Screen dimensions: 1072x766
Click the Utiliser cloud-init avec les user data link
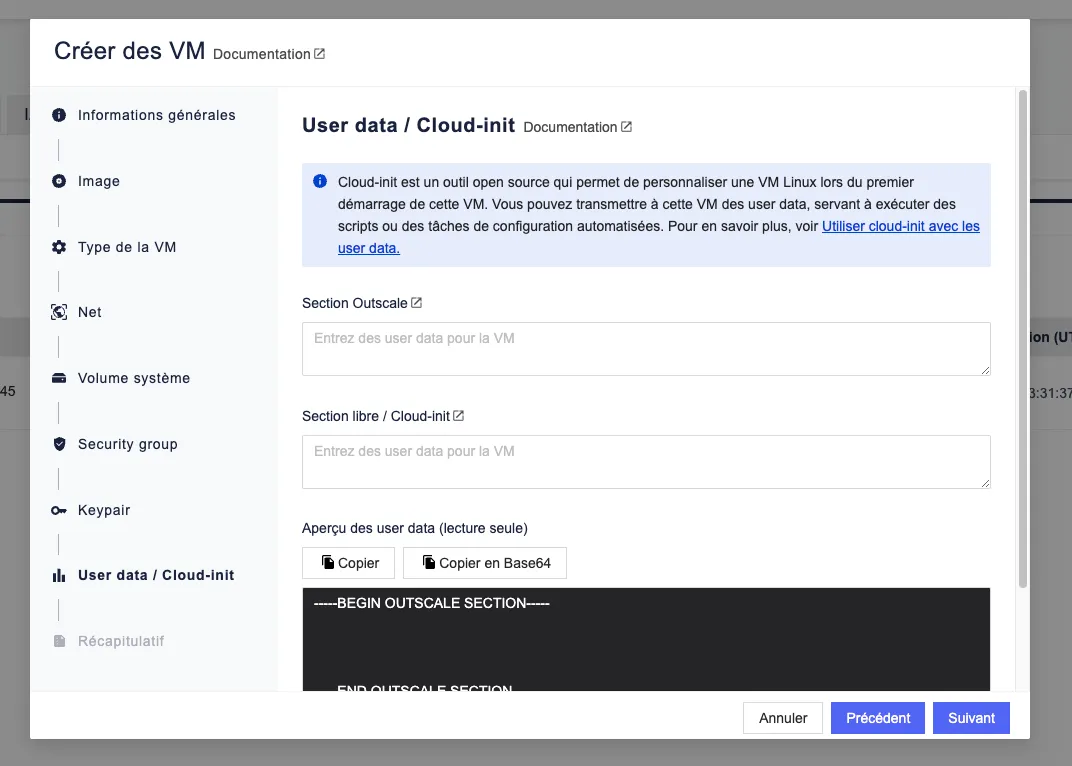point(899,226)
